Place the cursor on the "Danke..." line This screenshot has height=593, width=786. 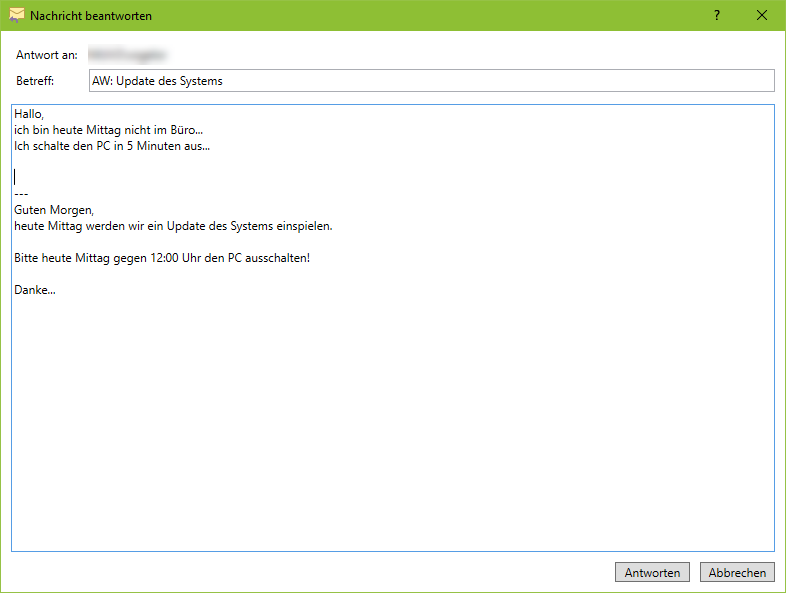click(36, 290)
